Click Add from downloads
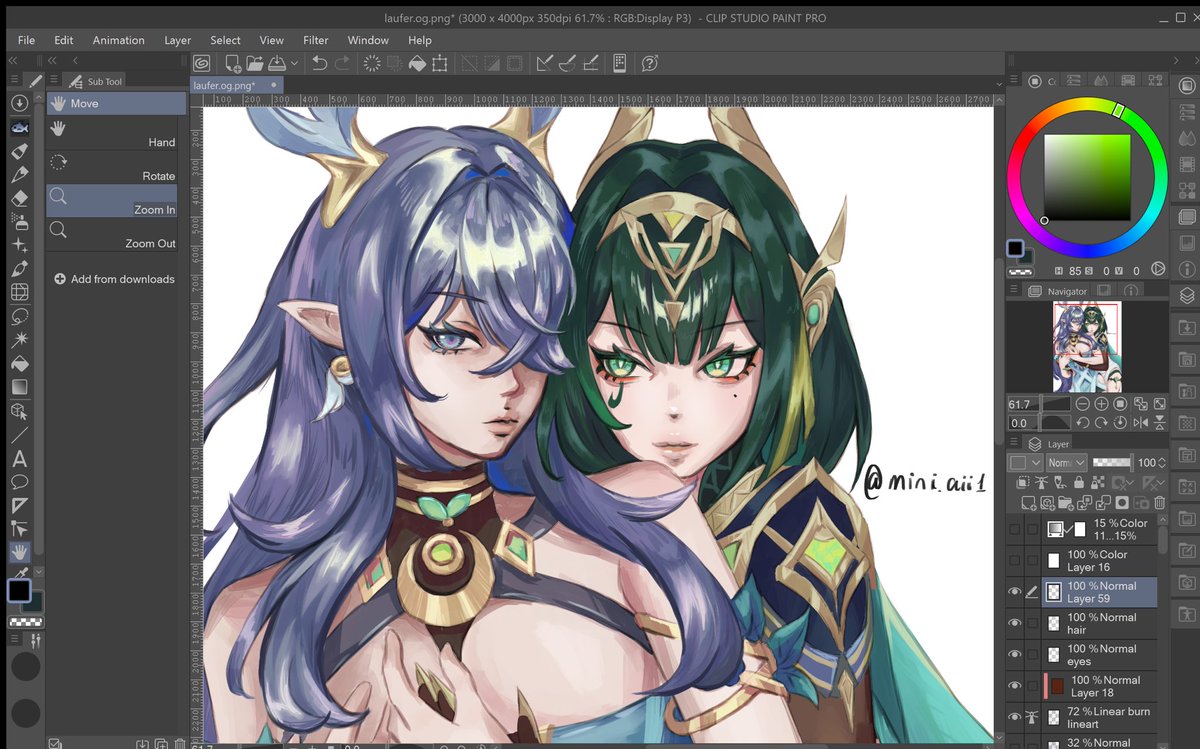The height and width of the screenshot is (749, 1200). 114,279
